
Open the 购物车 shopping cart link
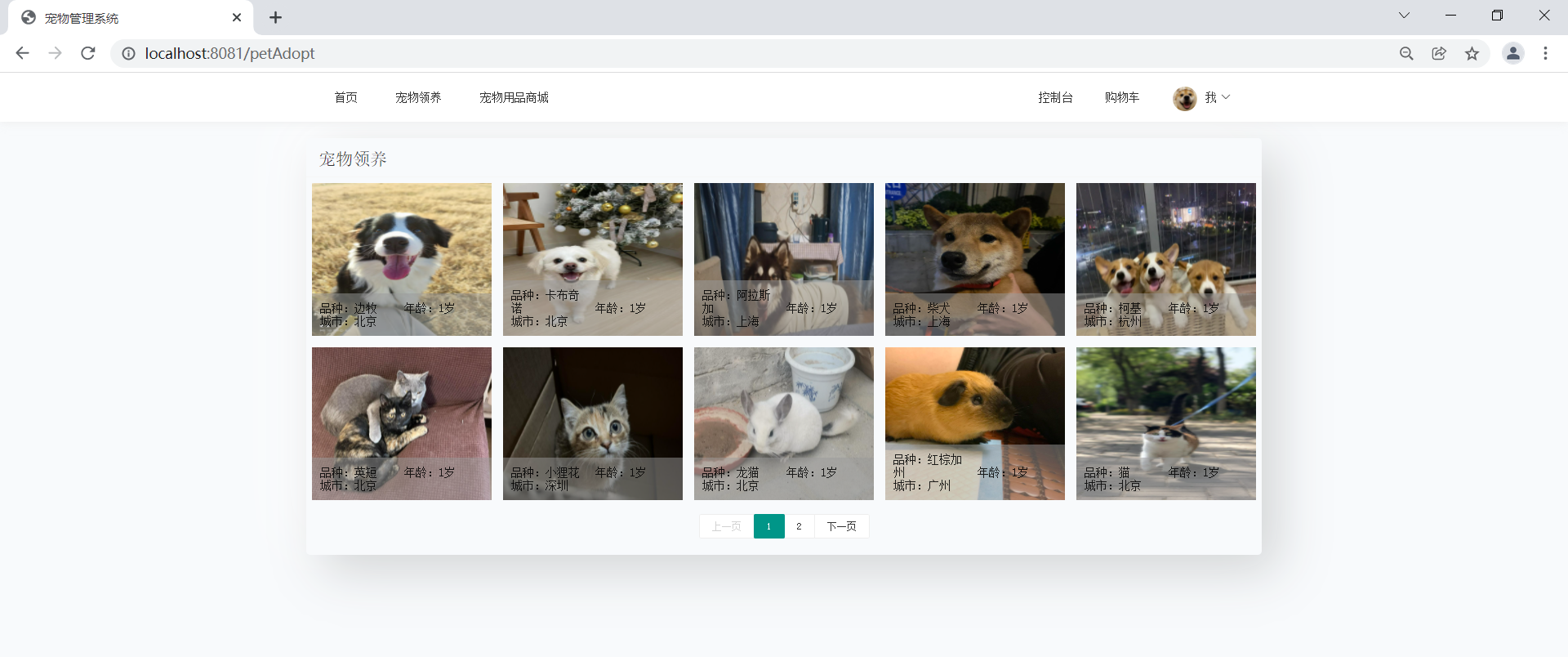[1121, 97]
